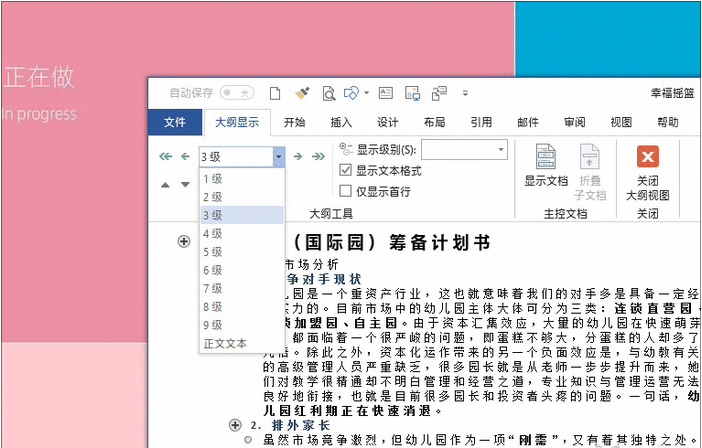Select 7 级 from the level list
The image size is (702, 448).
coord(242,289)
